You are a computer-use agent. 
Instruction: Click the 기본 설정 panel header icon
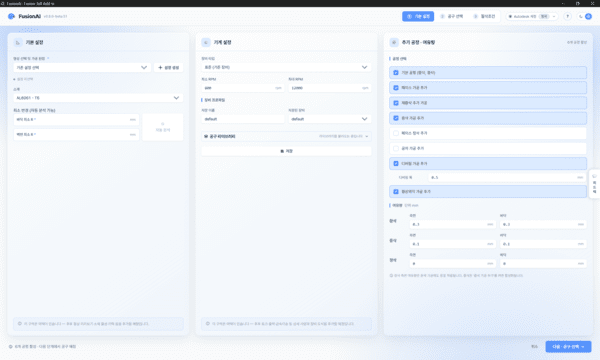18,42
